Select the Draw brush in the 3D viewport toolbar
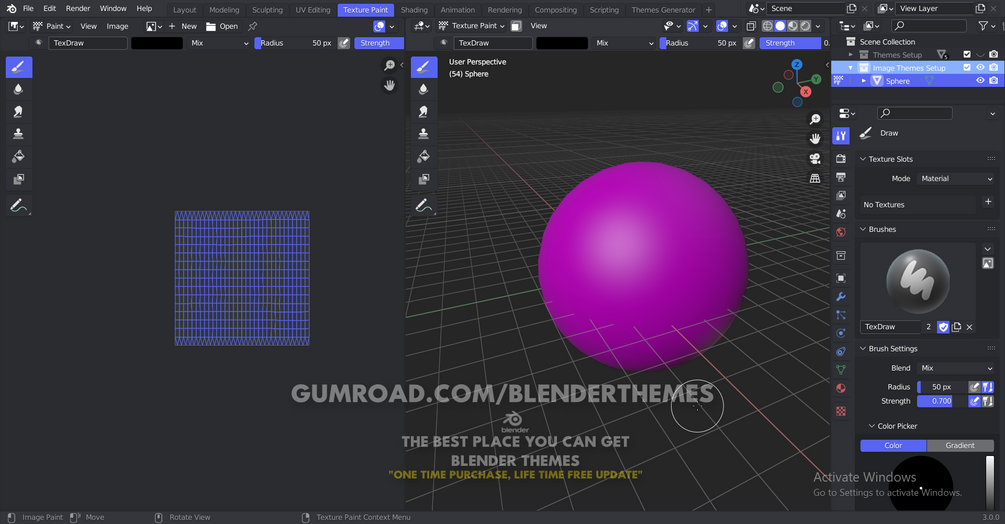Screen dimensions: 1005x524 pyautogui.click(x=424, y=67)
